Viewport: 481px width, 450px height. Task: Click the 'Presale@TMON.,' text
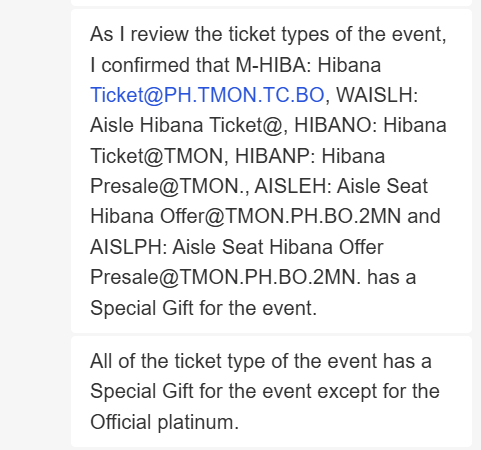click(170, 186)
